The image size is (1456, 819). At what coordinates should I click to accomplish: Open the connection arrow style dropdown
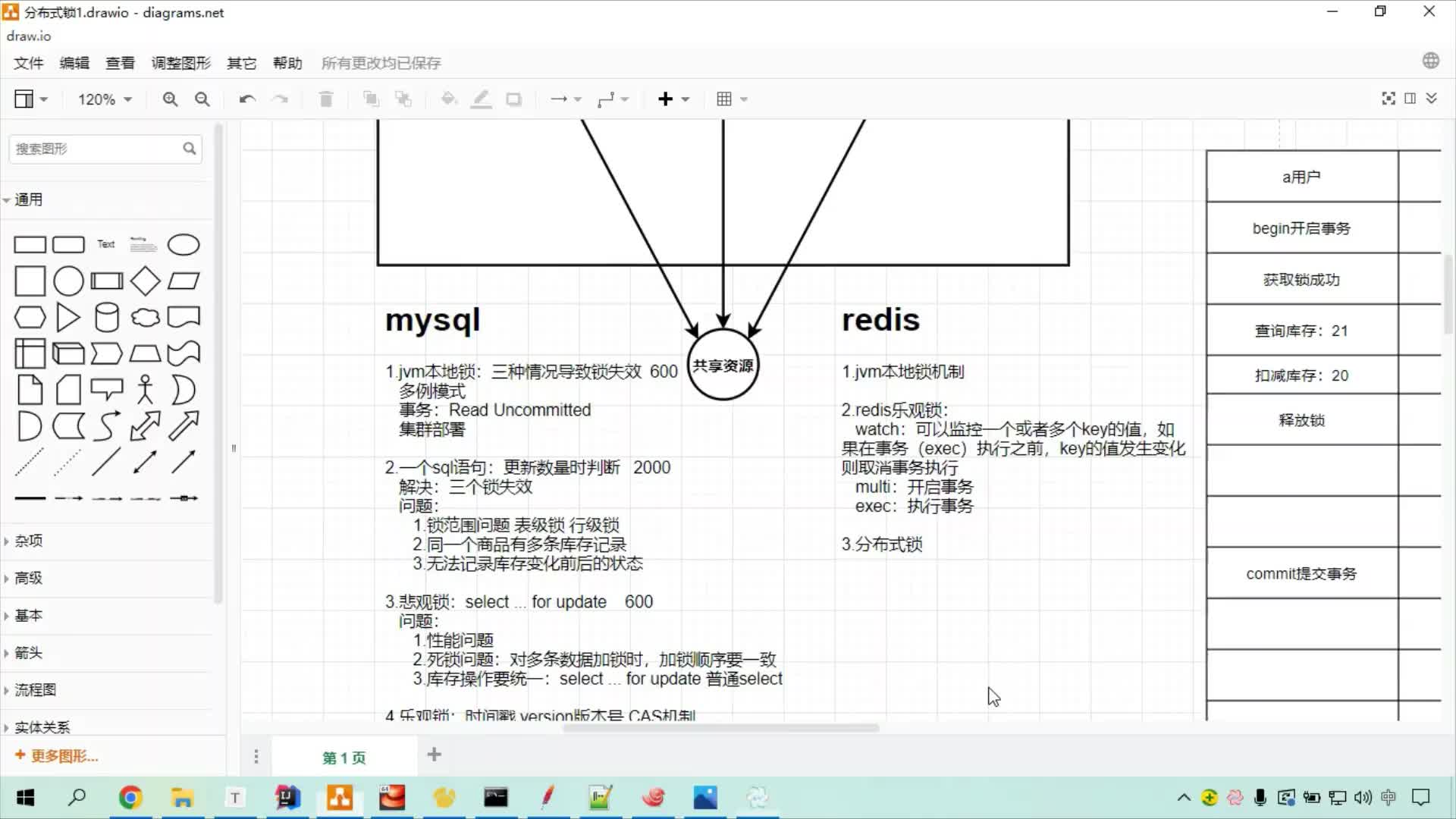pos(566,99)
